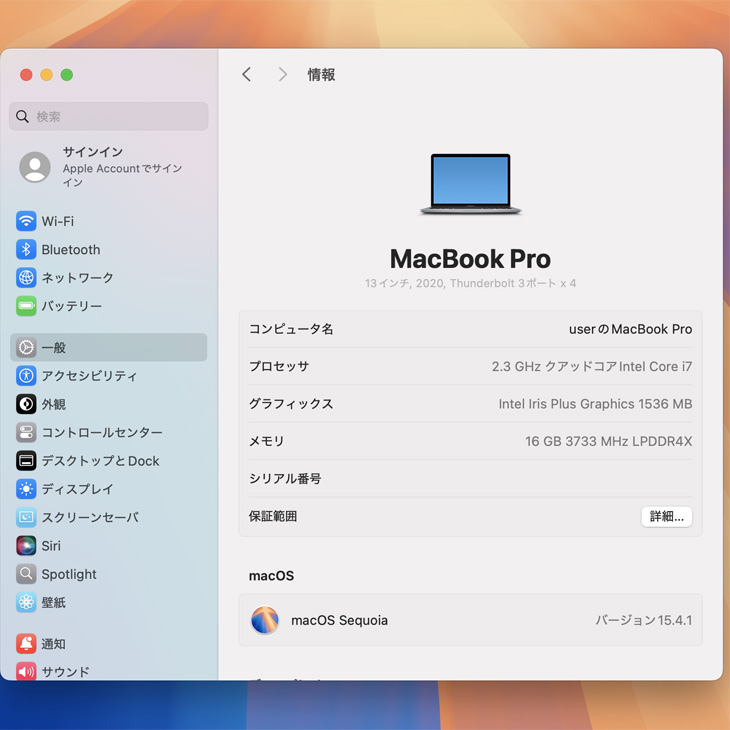Click the 13インチ, 2020 model subtitle
The width and height of the screenshot is (730, 730).
470,283
